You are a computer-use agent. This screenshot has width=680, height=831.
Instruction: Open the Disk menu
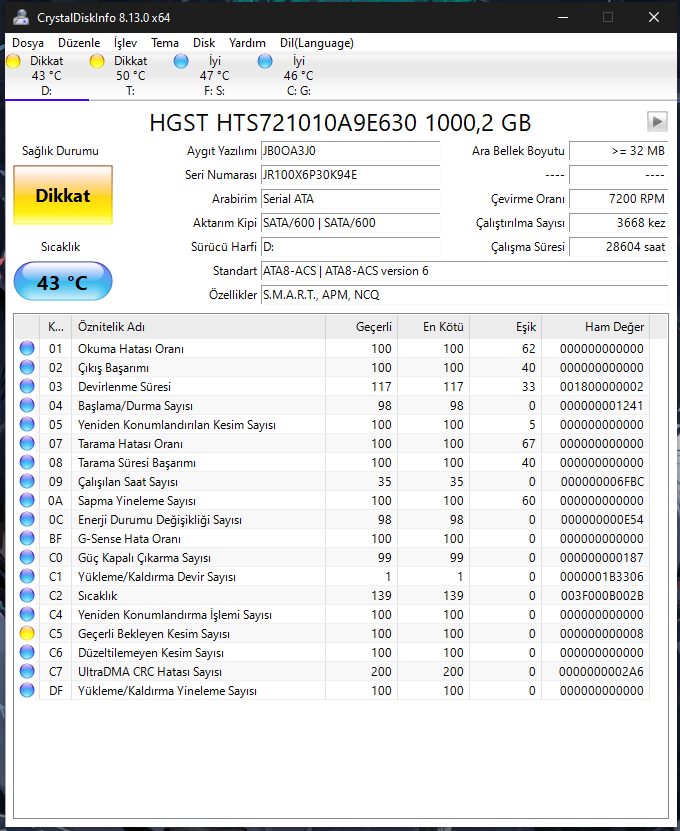(204, 43)
